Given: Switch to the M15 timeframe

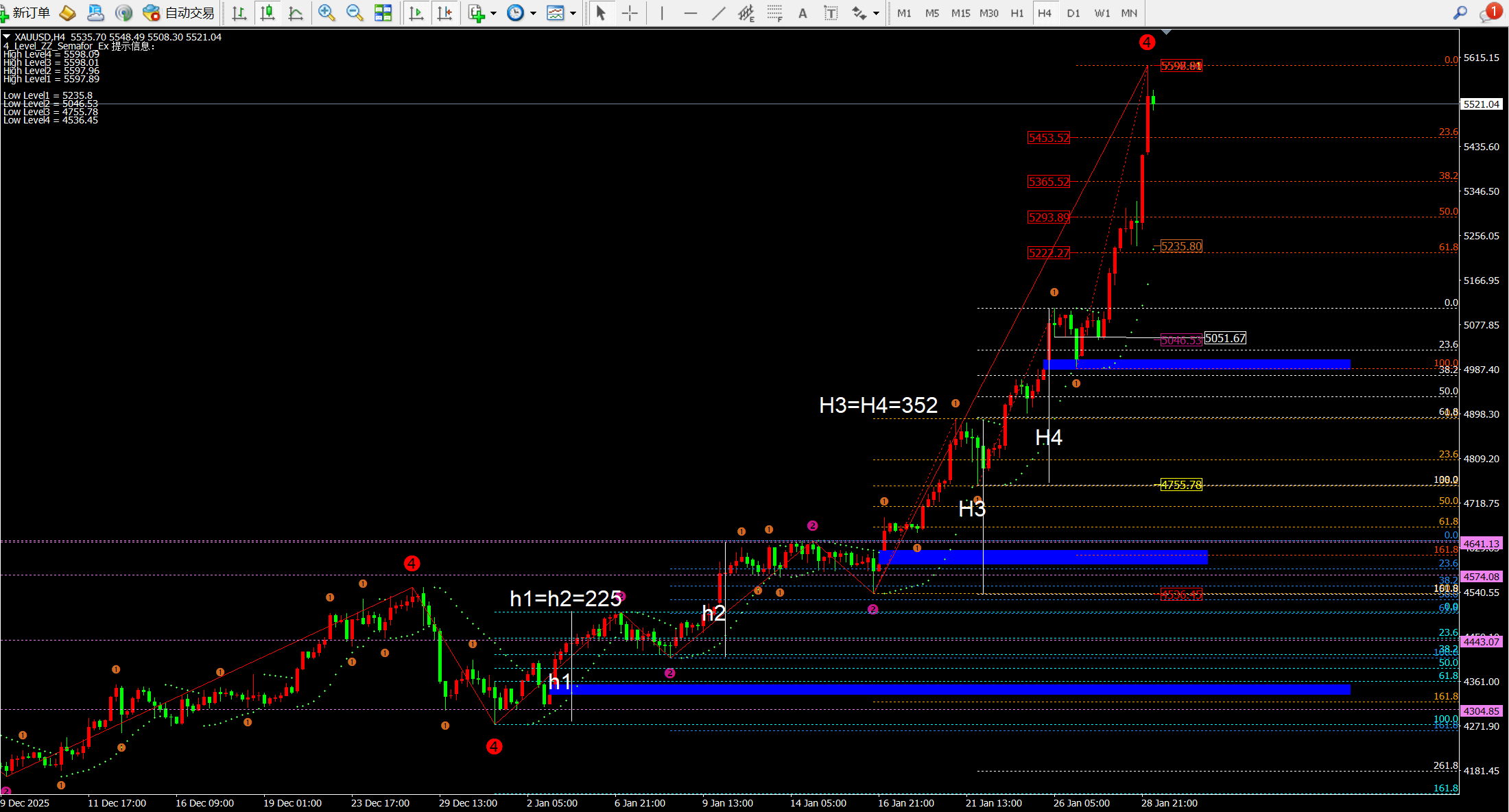Looking at the screenshot, I should click(960, 13).
